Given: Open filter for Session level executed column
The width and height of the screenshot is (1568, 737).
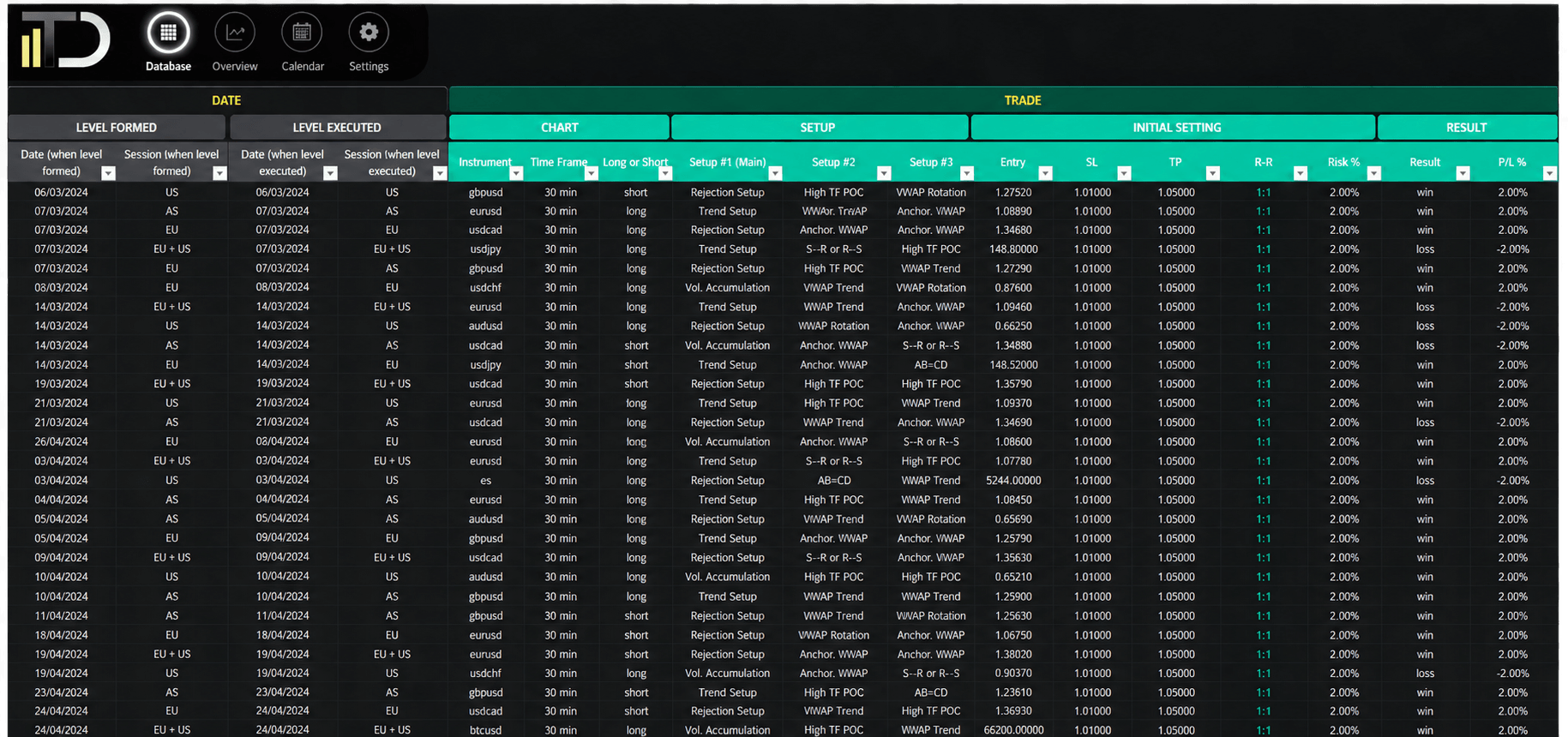Looking at the screenshot, I should (440, 173).
